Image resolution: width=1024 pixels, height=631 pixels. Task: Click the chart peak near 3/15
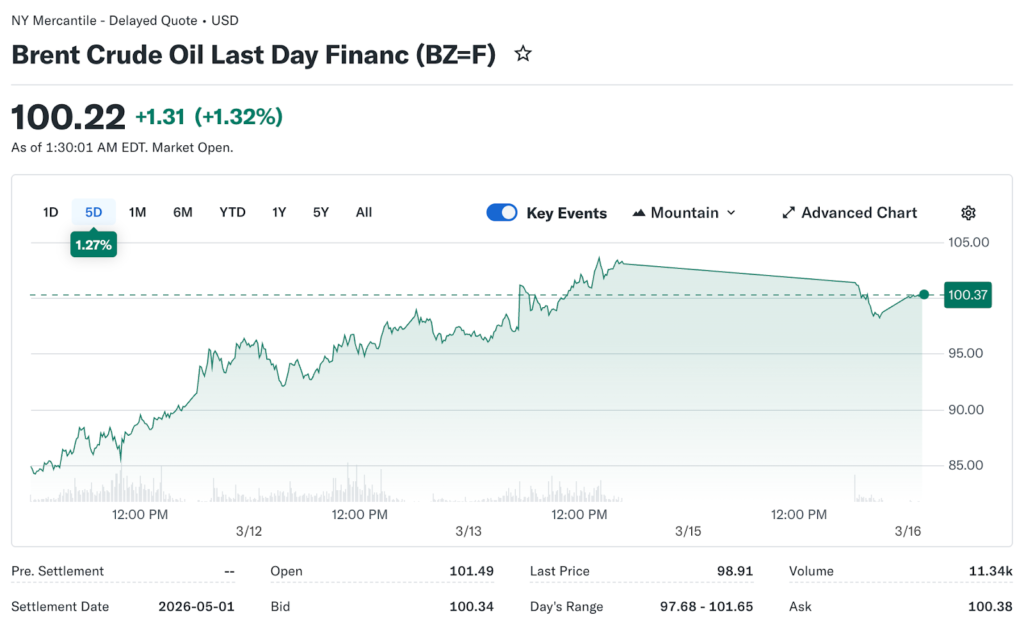(x=599, y=258)
